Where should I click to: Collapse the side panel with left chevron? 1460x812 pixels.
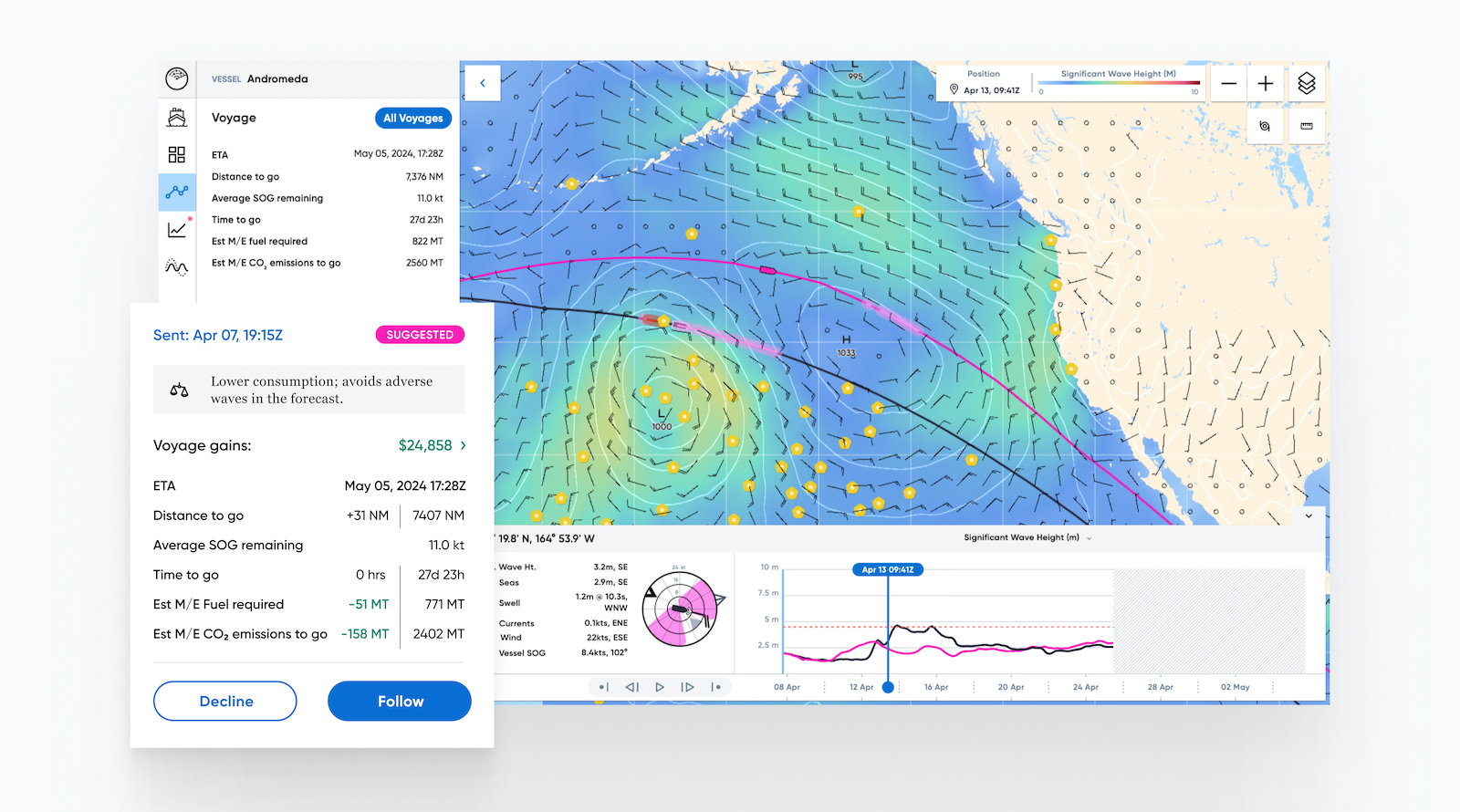pyautogui.click(x=482, y=83)
